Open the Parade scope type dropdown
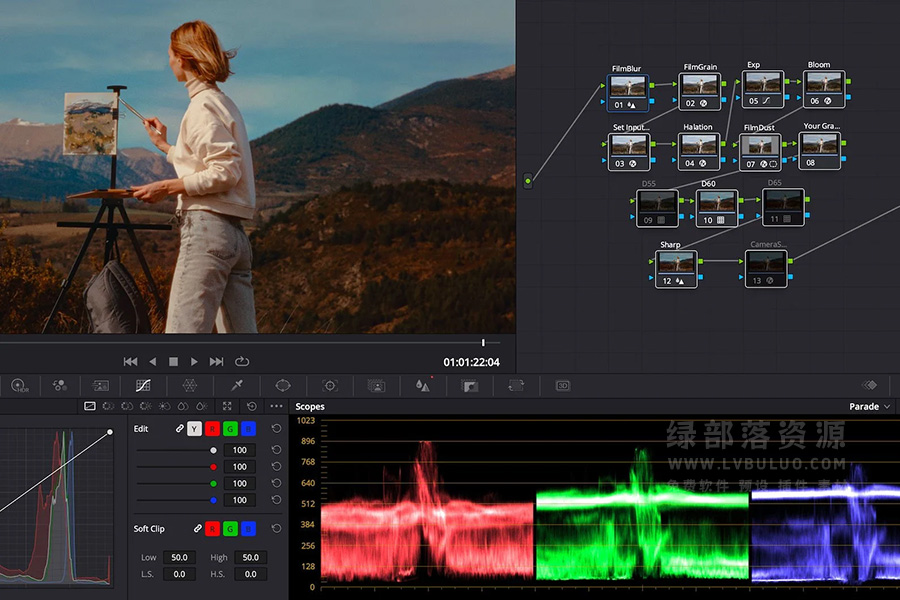This screenshot has width=900, height=600. (869, 407)
